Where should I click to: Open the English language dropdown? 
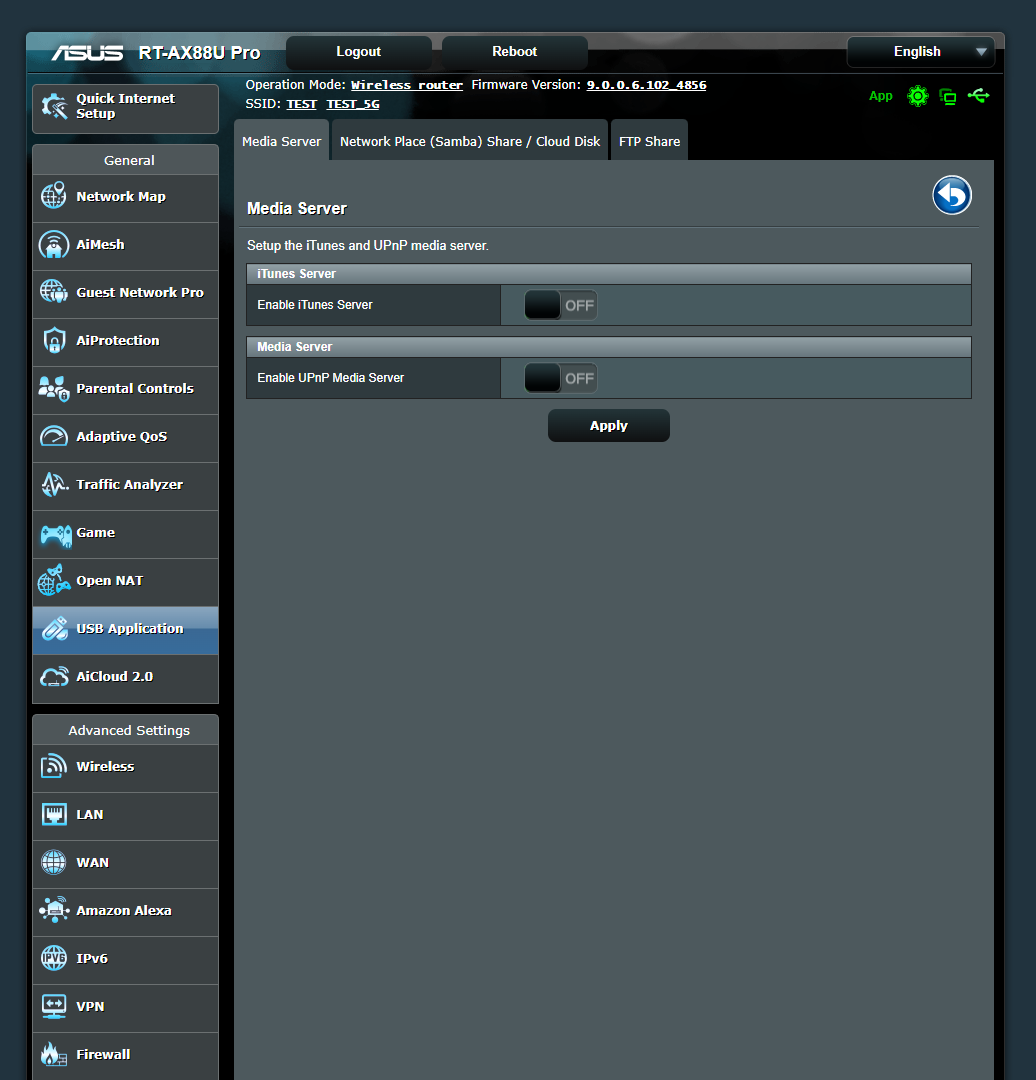pyautogui.click(x=920, y=52)
